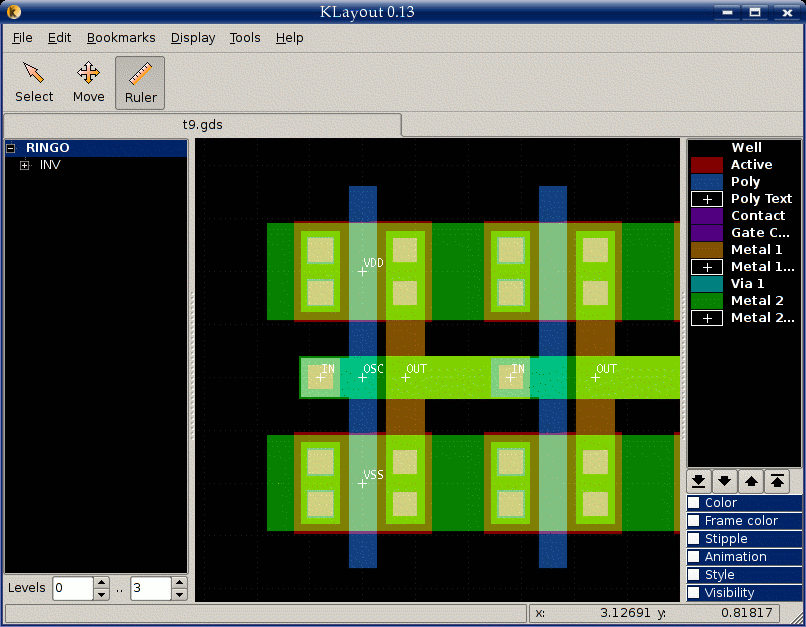Enable the Stipple panel checkbox
Screen dimensions: 806x627
click(694, 539)
